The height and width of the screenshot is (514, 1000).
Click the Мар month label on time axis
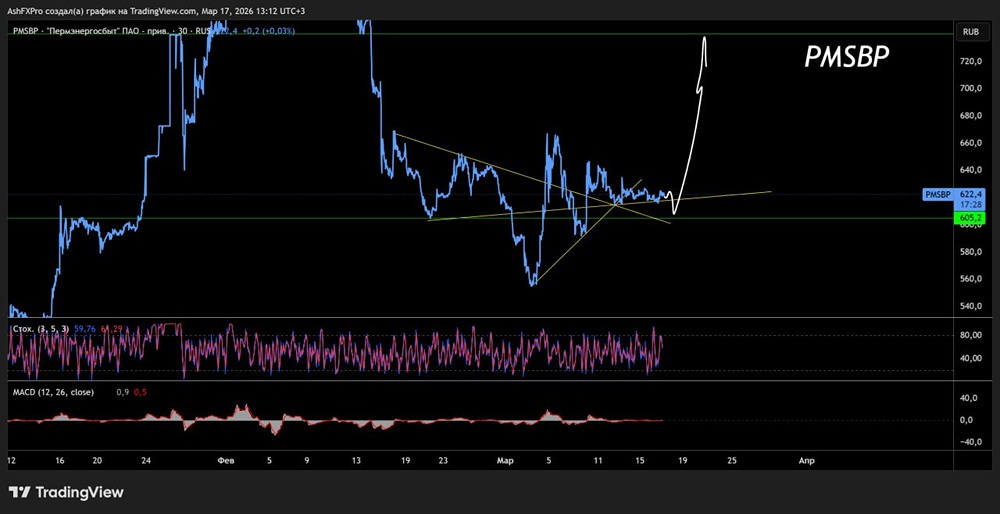tap(505, 460)
